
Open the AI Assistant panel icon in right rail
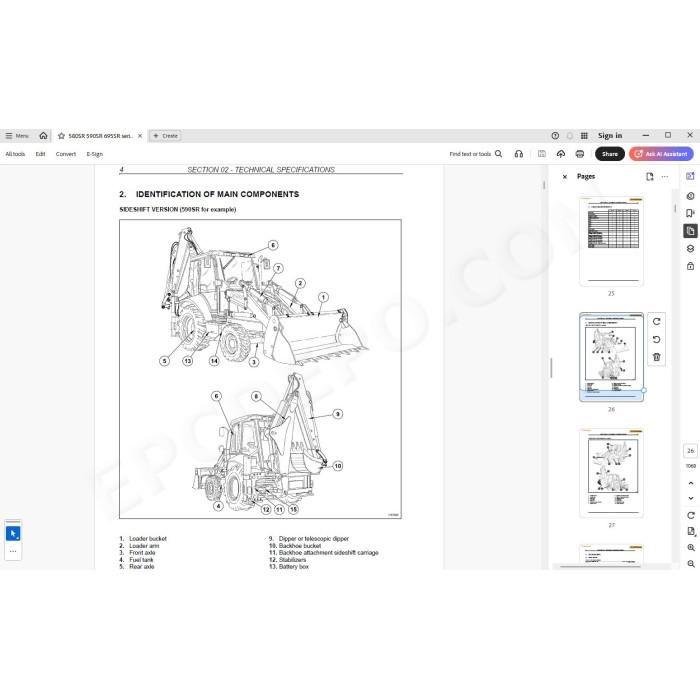pos(690,176)
